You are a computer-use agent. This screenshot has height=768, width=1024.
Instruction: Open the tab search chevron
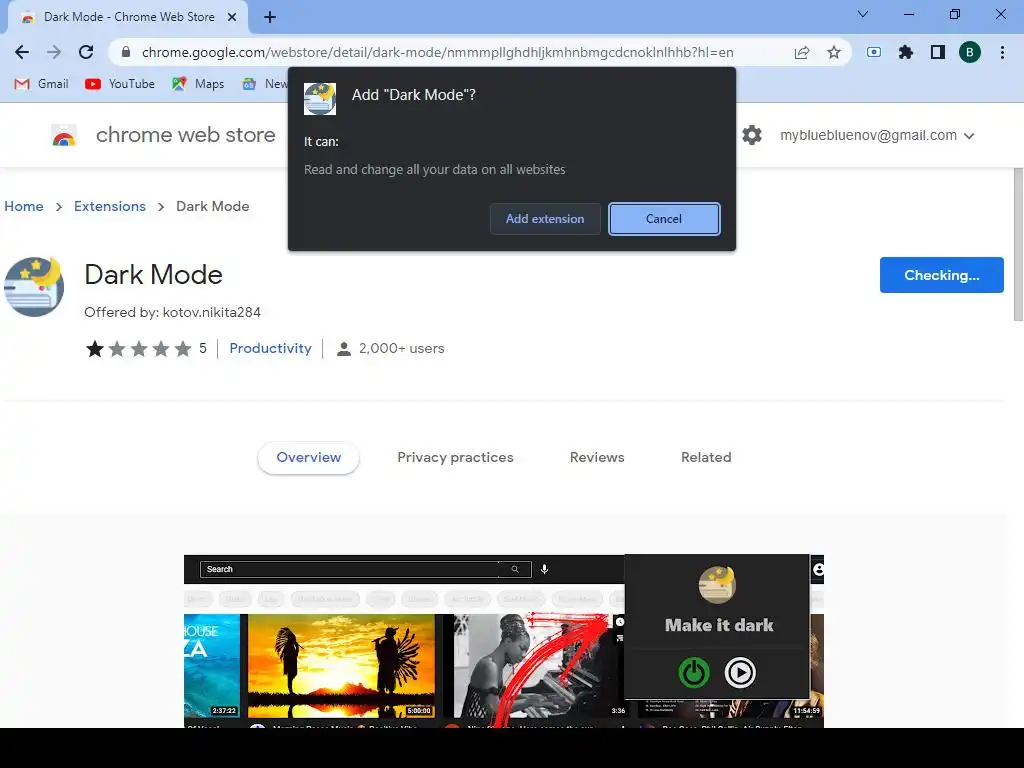tap(863, 14)
